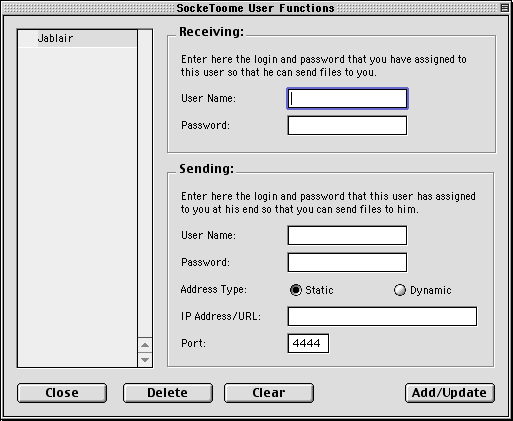Screen dimensions: 513x421
Task: Select Jablair in the user list
Action: (x=77, y=38)
